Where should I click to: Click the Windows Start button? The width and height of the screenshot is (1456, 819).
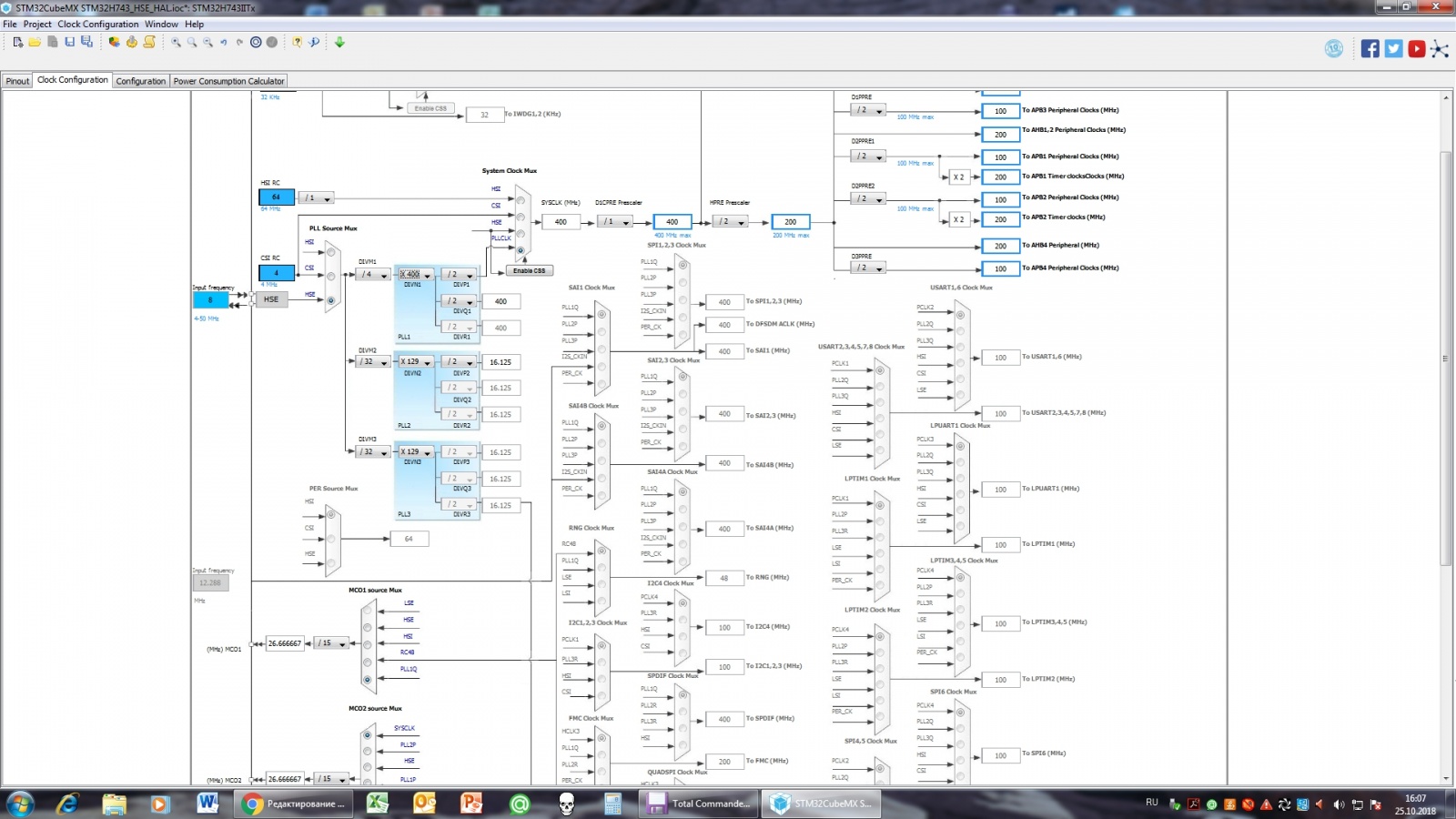pyautogui.click(x=20, y=804)
